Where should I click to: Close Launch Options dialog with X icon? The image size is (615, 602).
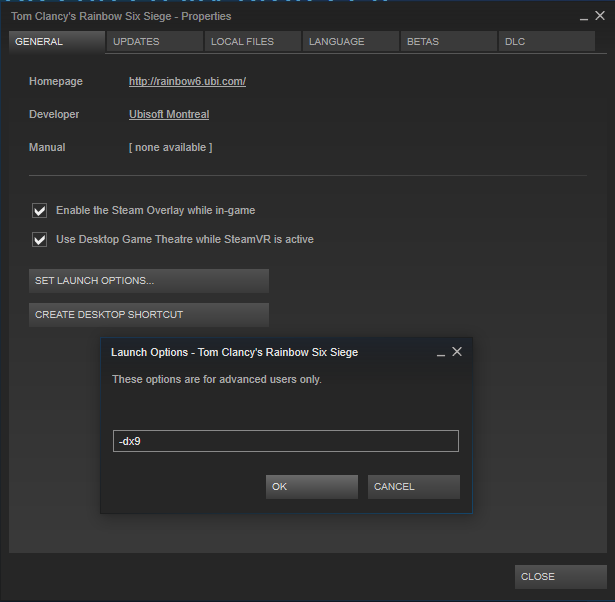pyautogui.click(x=457, y=352)
